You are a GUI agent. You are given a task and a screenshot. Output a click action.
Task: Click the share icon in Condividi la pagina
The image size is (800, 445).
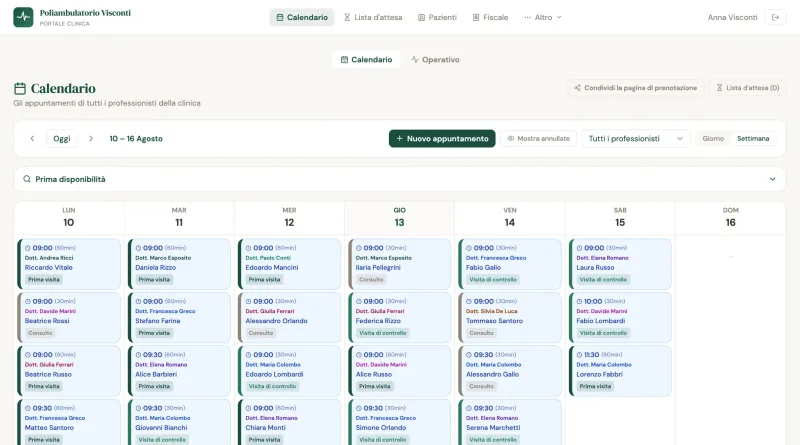(x=577, y=88)
